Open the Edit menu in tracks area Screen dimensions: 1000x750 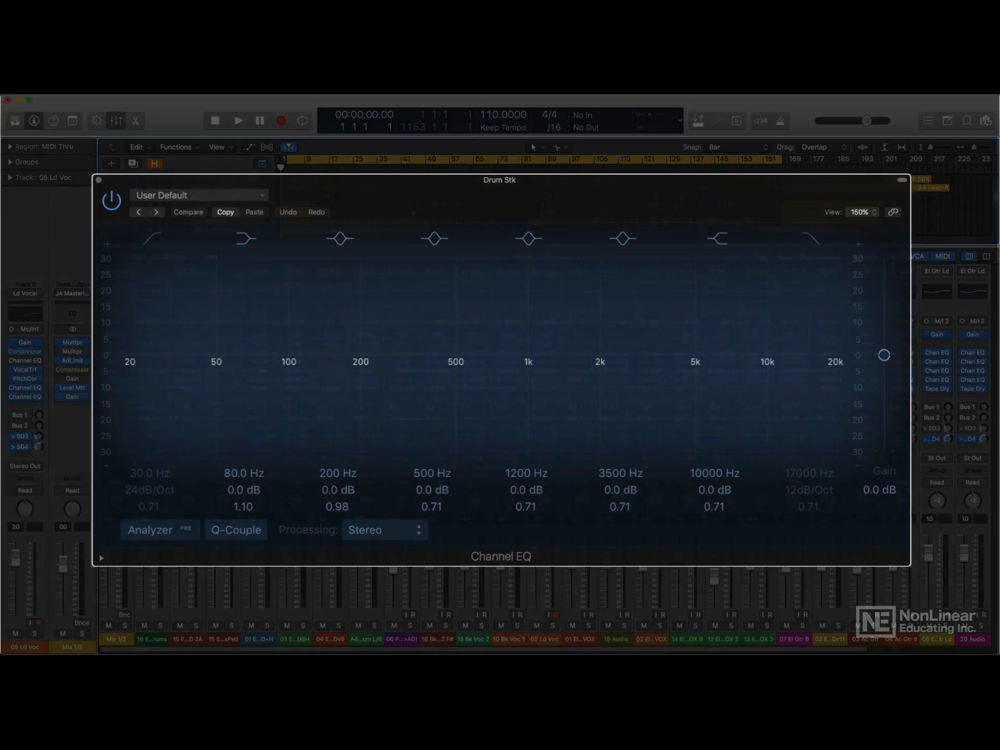tap(138, 147)
